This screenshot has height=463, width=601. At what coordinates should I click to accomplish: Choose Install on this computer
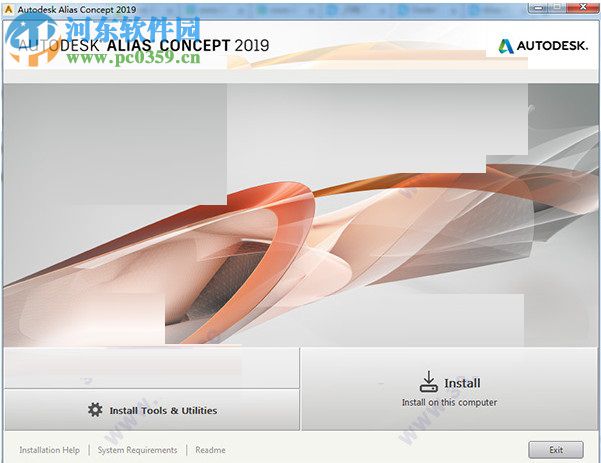(449, 389)
